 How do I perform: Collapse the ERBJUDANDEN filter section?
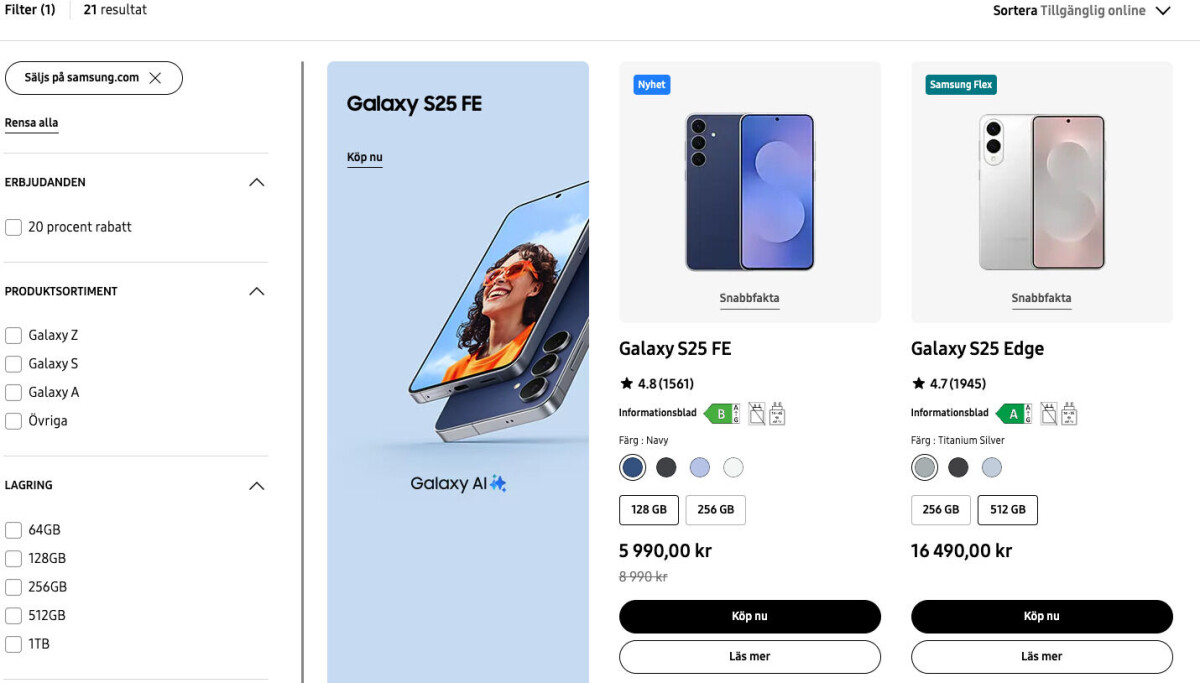[x=256, y=182]
